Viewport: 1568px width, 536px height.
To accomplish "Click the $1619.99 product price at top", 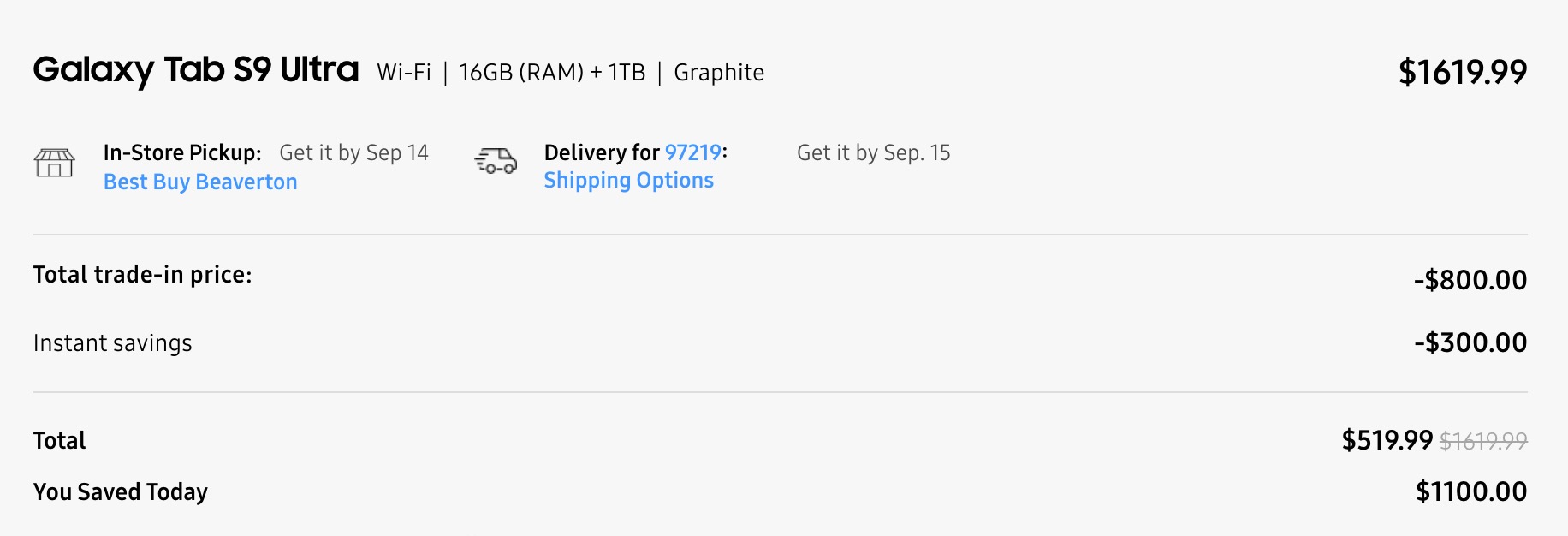I will 1462,72.
